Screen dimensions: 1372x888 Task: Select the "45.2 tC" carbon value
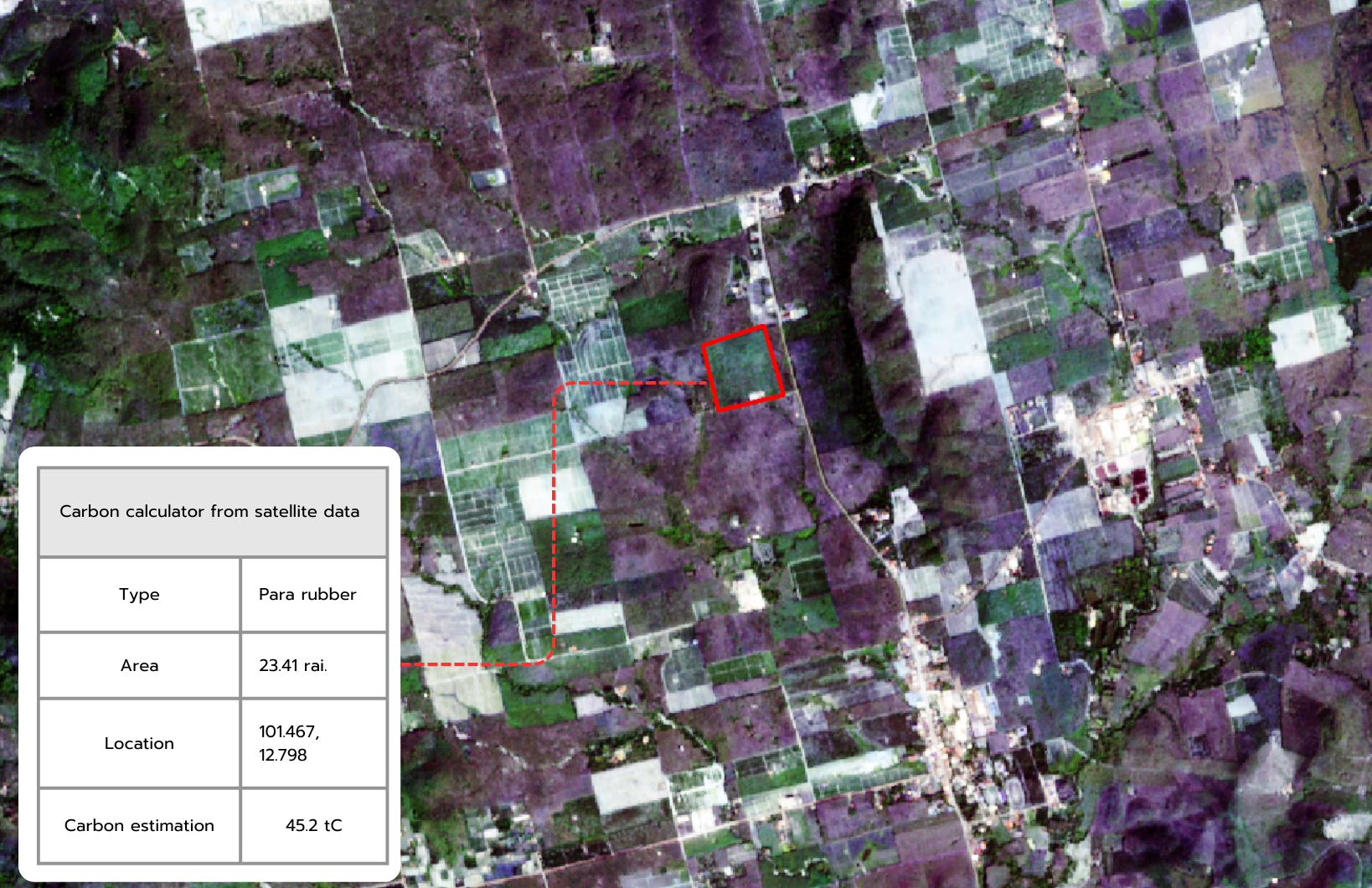[313, 826]
